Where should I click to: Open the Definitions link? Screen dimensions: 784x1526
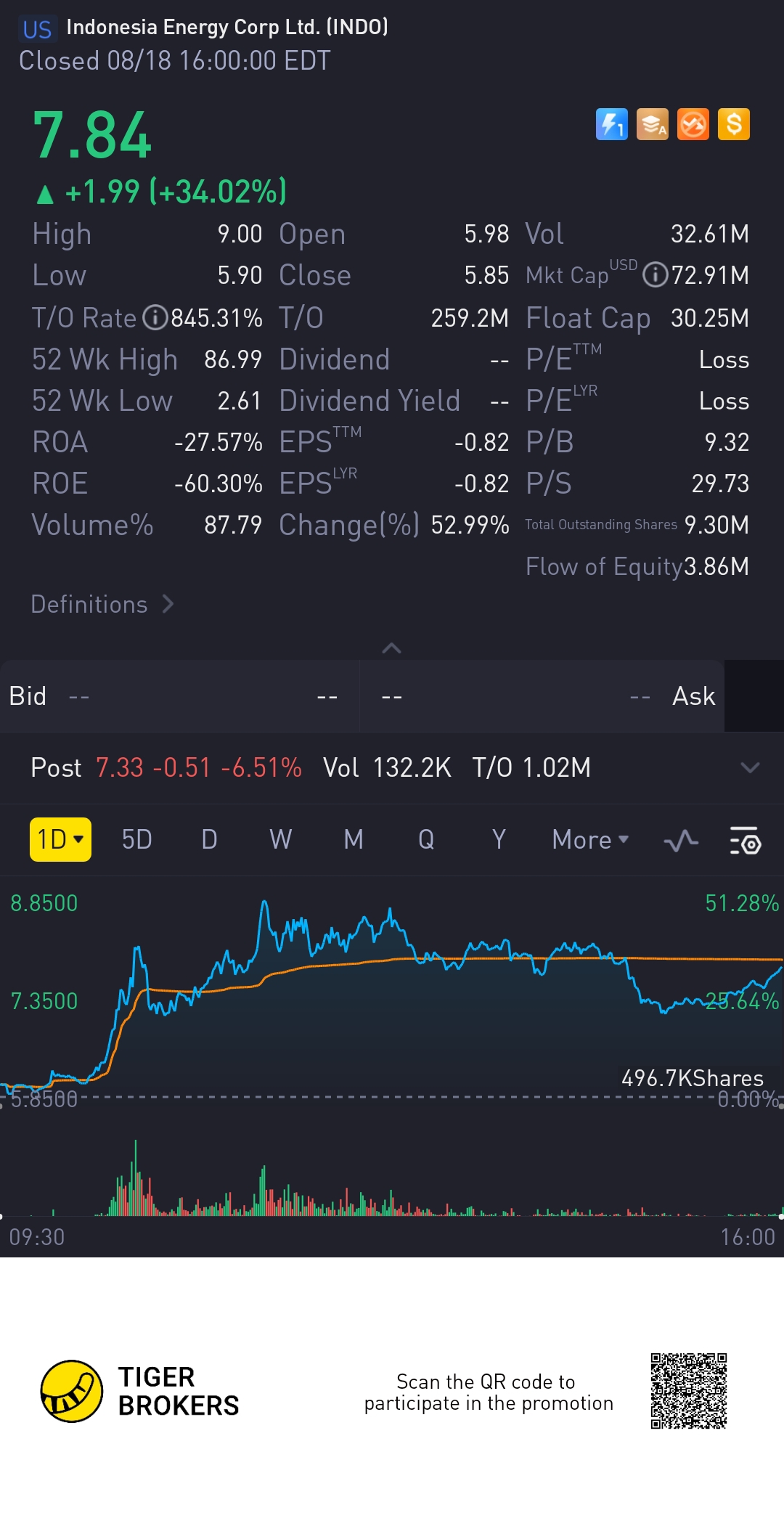point(102,604)
